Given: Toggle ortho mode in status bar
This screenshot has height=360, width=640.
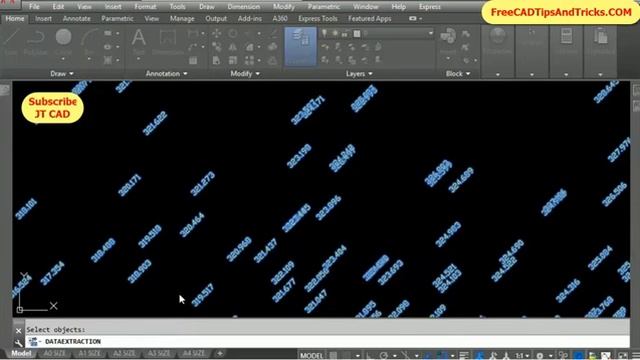Looking at the screenshot, I should [369, 356].
